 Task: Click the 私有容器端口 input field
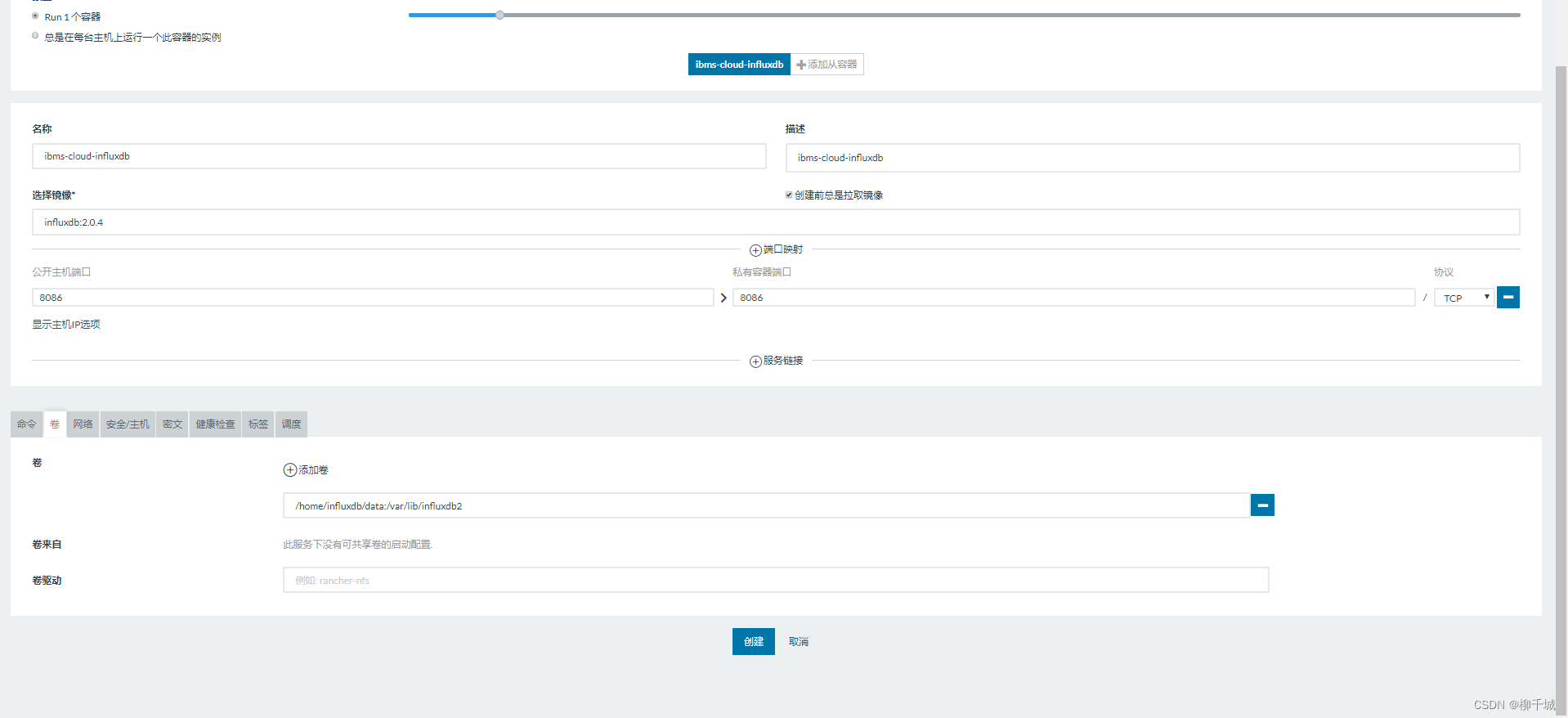point(1073,298)
